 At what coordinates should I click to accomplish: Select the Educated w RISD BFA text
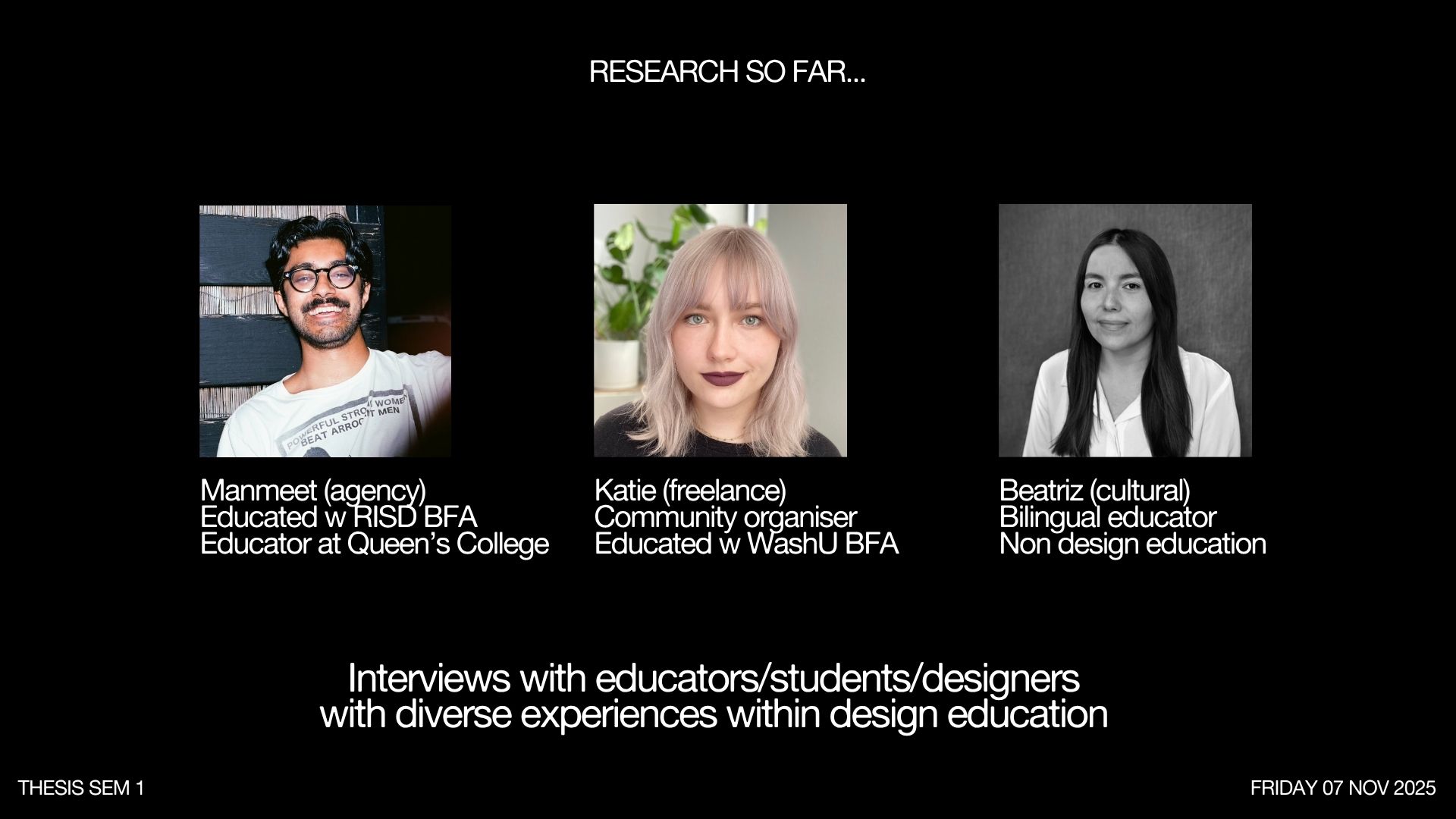click(x=338, y=518)
